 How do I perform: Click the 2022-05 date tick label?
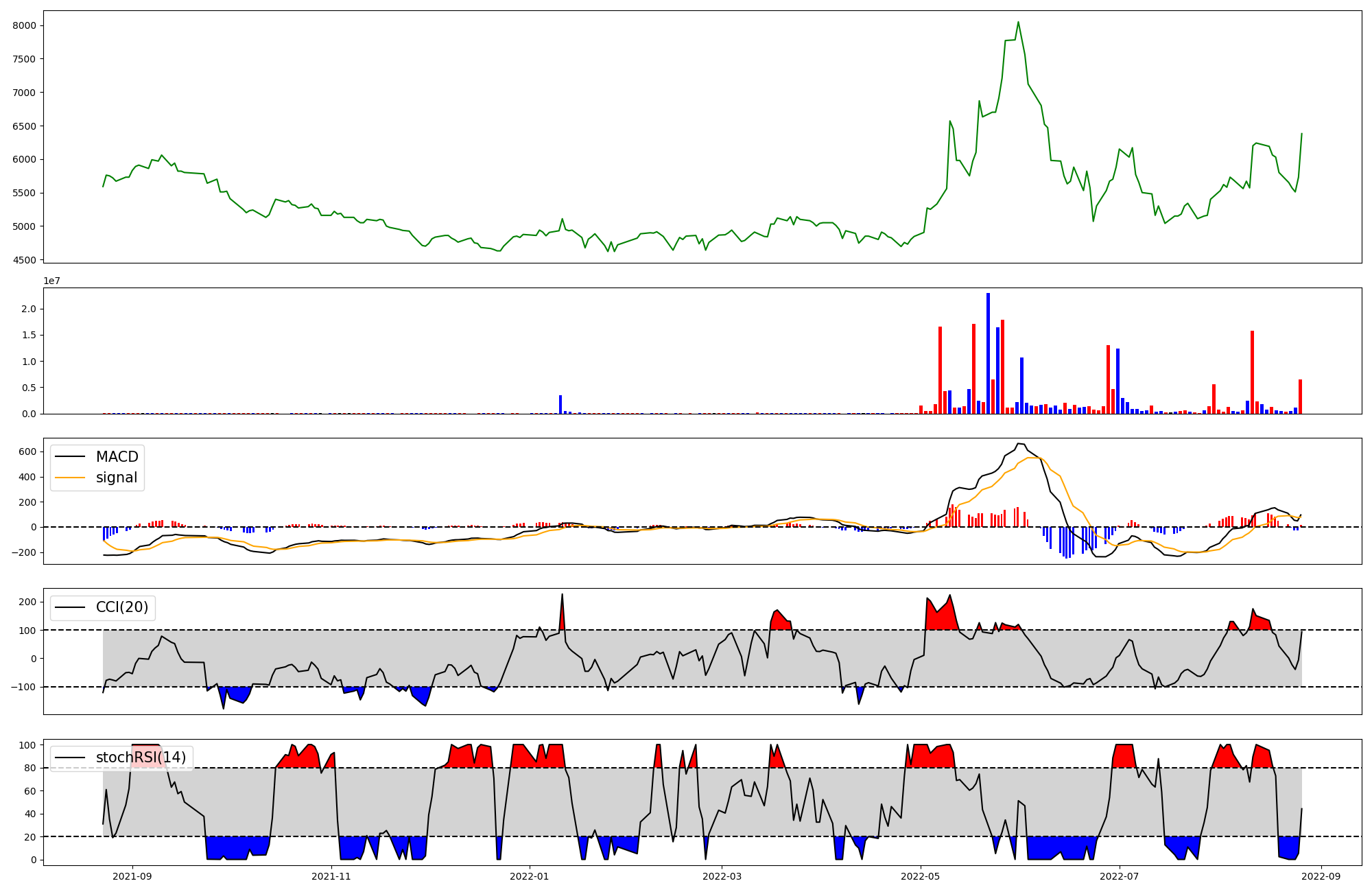[x=920, y=876]
